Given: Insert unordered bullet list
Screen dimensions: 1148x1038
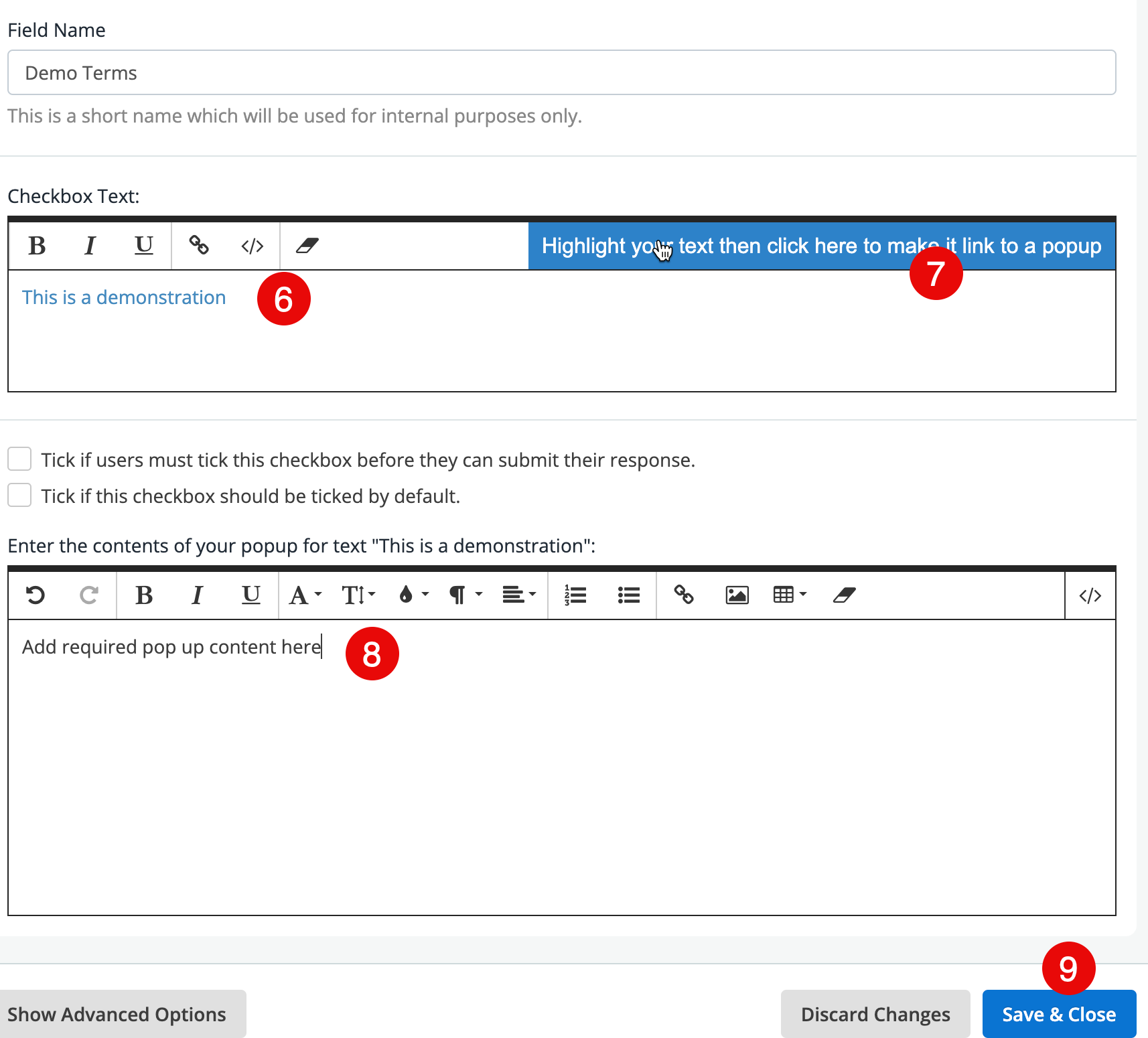Looking at the screenshot, I should (x=629, y=595).
